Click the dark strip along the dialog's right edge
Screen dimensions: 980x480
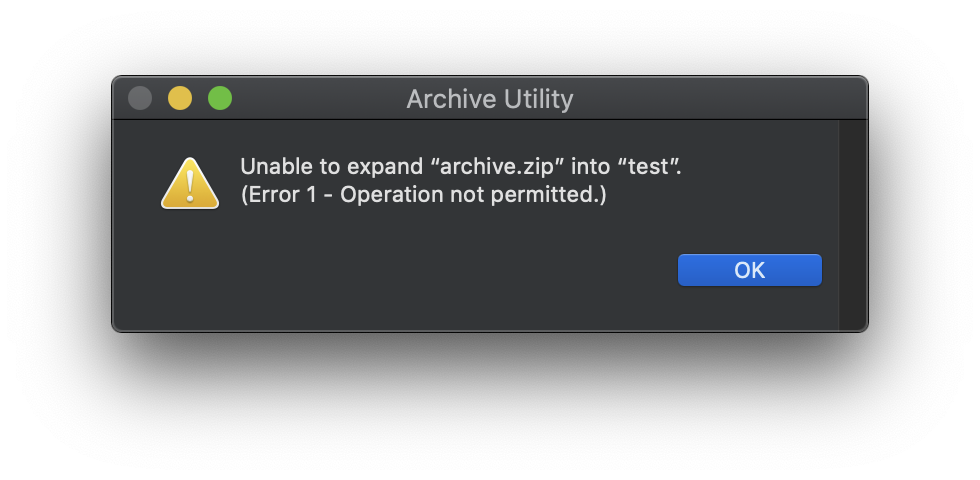point(852,225)
